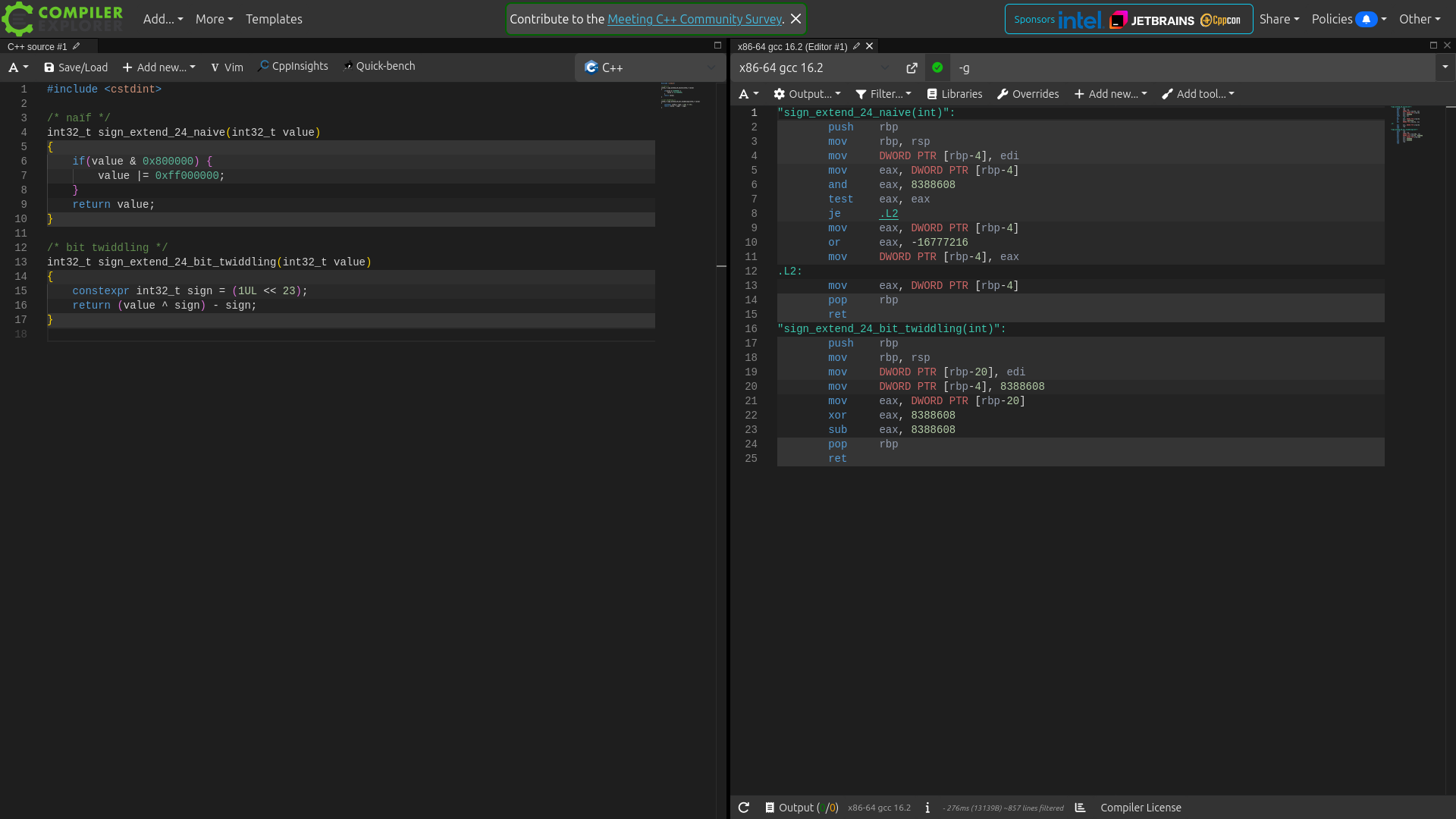The width and height of the screenshot is (1456, 819).
Task: Expand the C++ language selector
Action: [650, 67]
